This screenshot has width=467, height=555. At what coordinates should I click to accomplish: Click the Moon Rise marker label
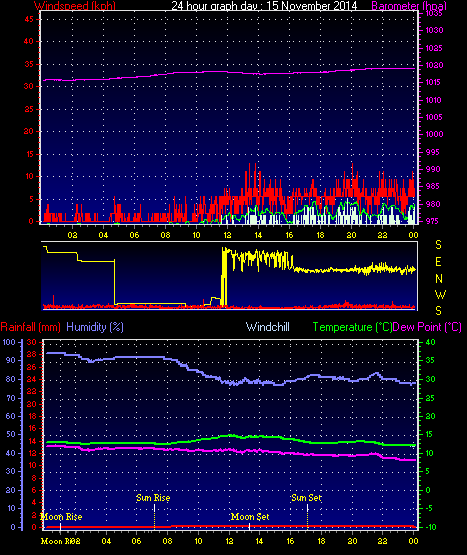point(62,517)
